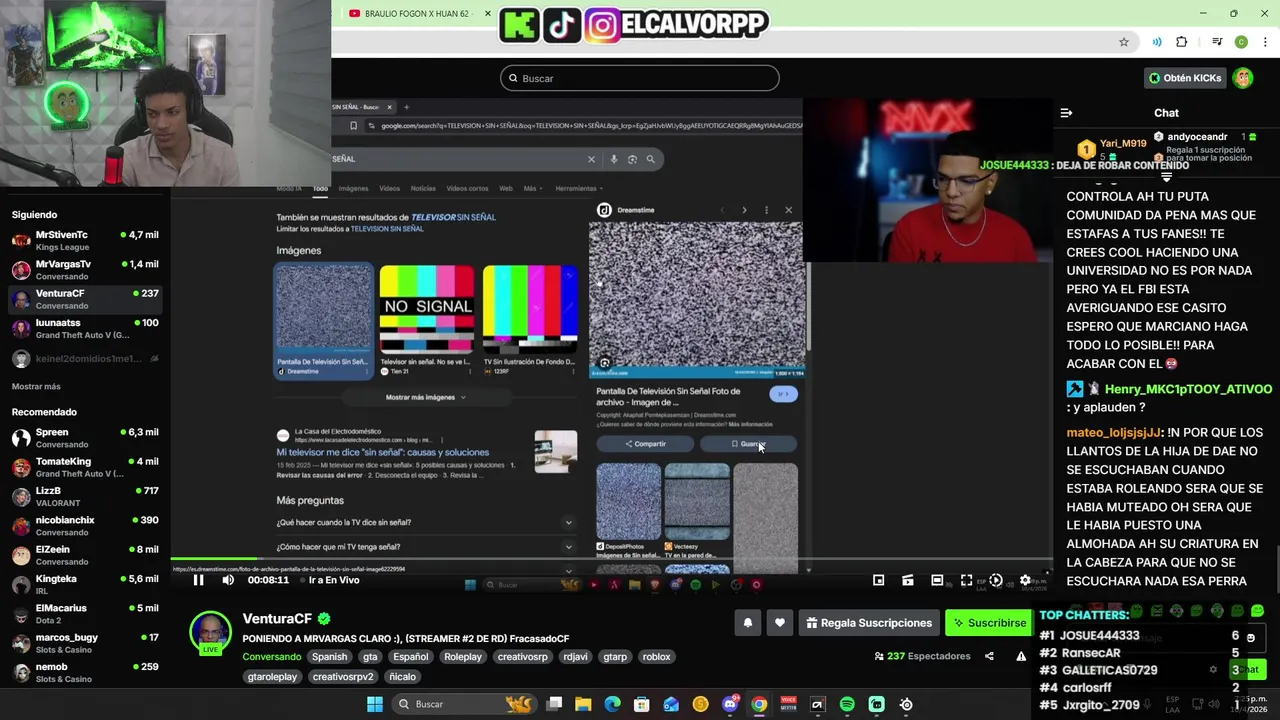Pause the Kick stream playback

(198, 580)
